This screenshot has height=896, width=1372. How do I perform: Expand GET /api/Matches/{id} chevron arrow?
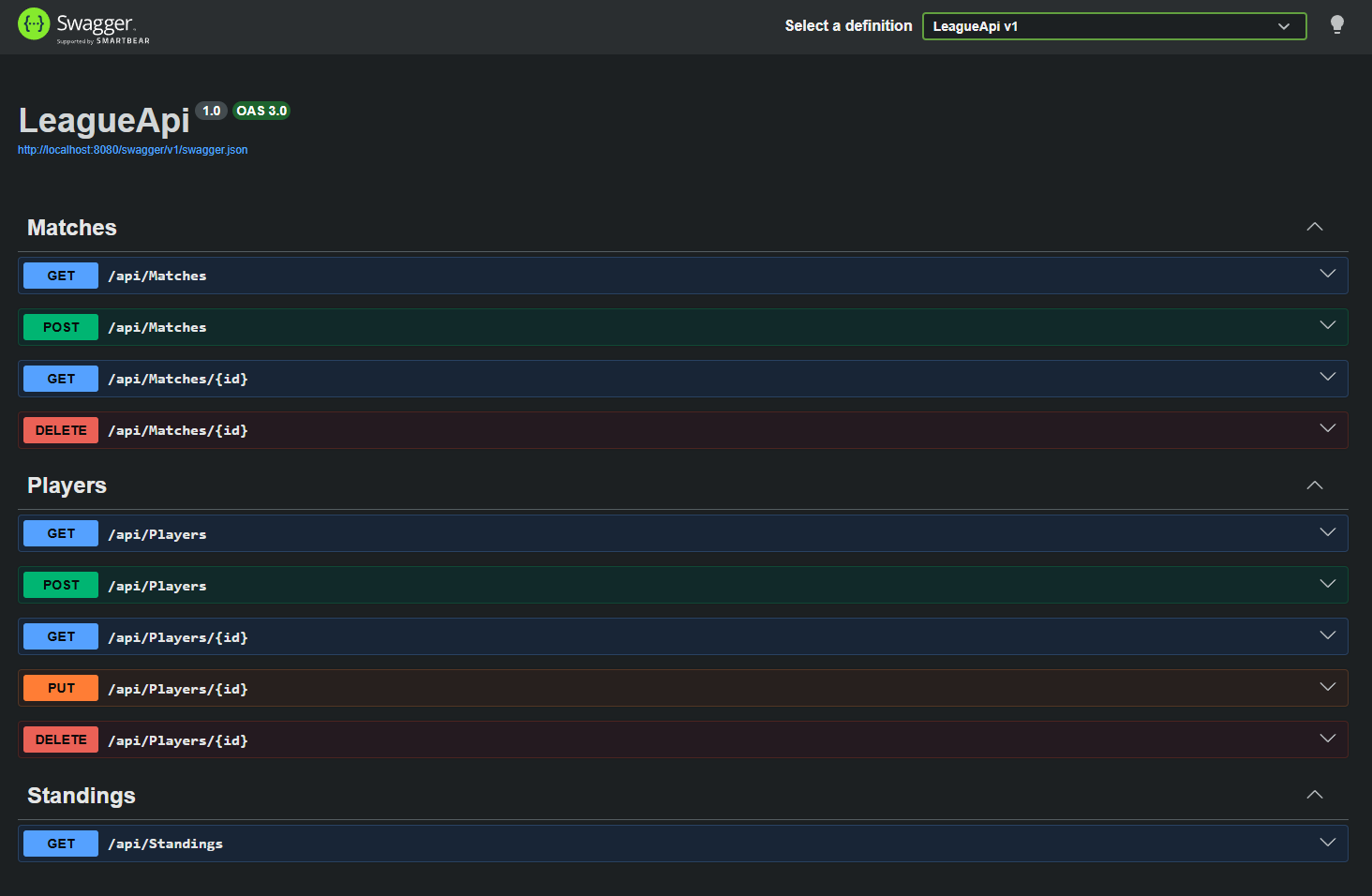[x=1328, y=377]
